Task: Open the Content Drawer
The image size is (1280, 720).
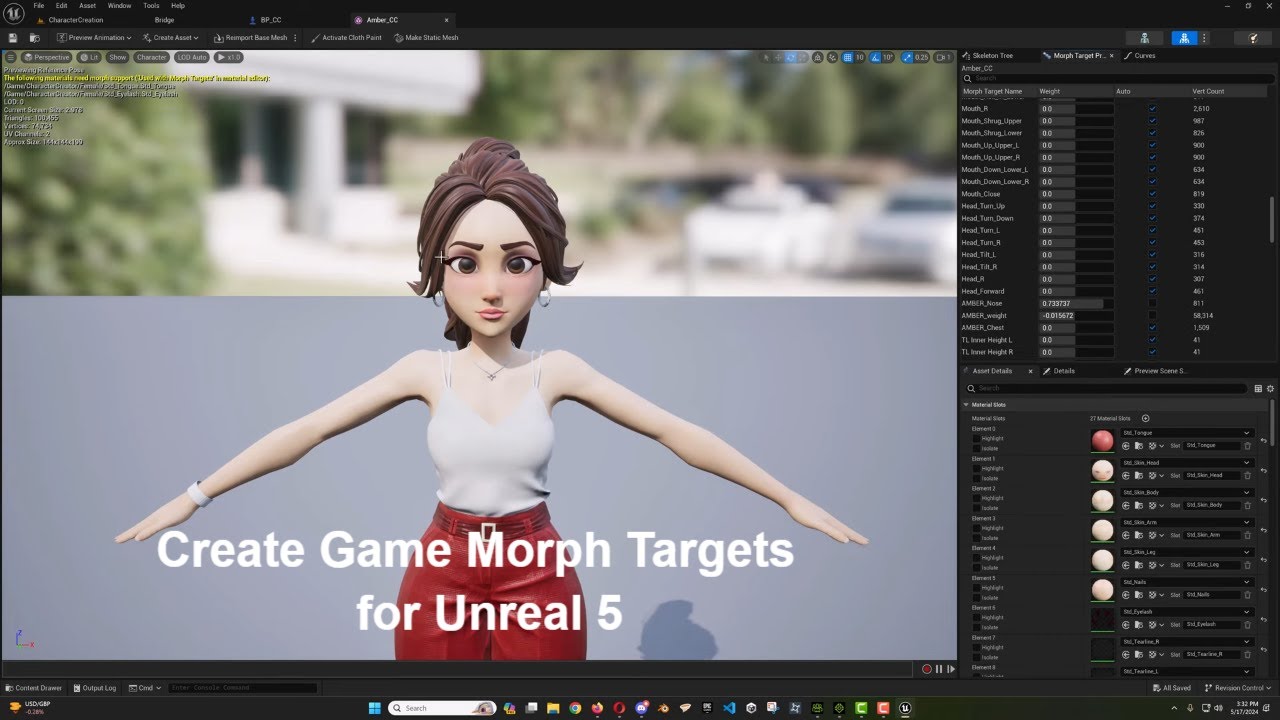Action: coord(33,688)
